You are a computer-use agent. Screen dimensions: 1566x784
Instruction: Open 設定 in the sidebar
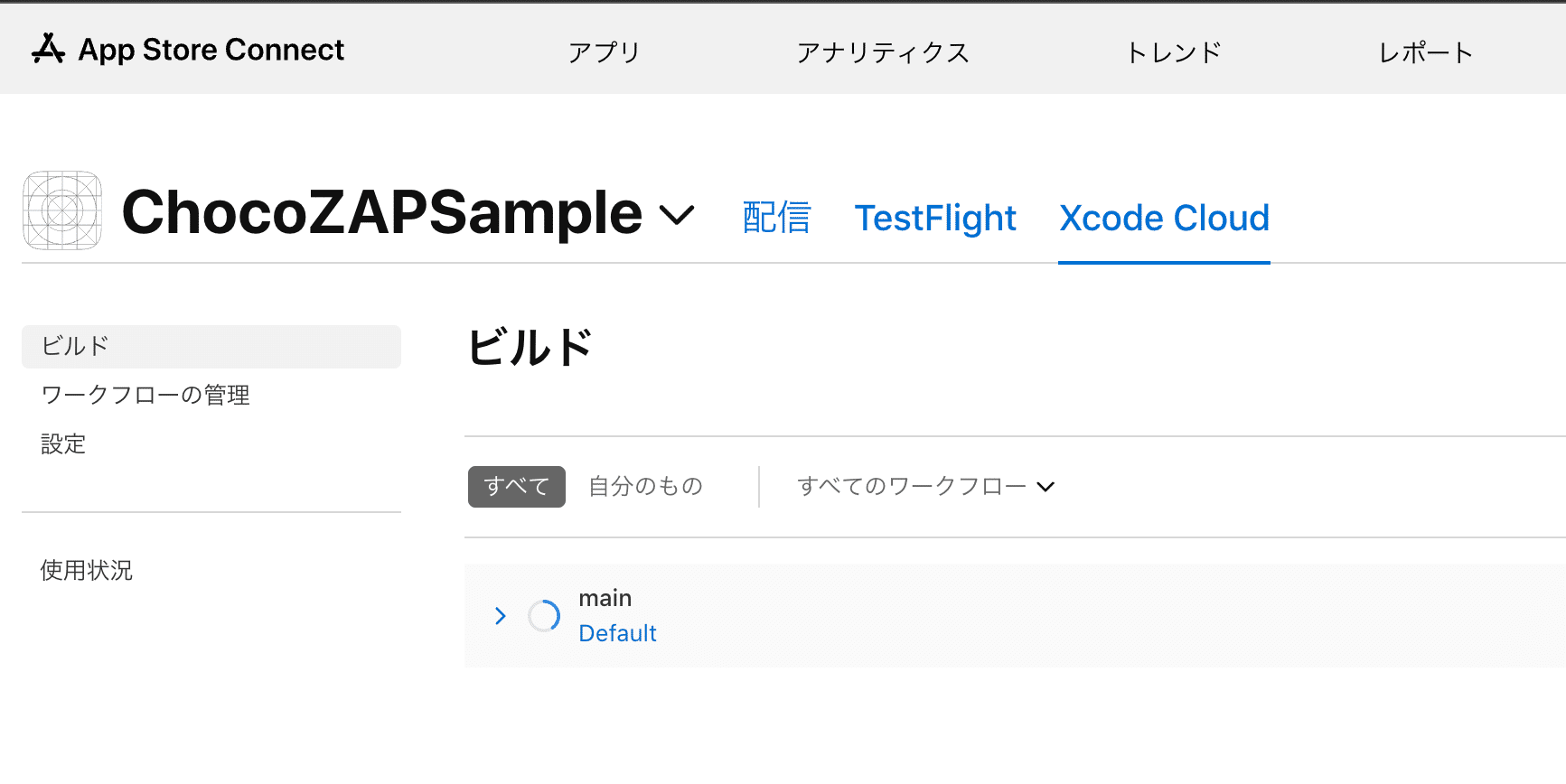(x=63, y=444)
